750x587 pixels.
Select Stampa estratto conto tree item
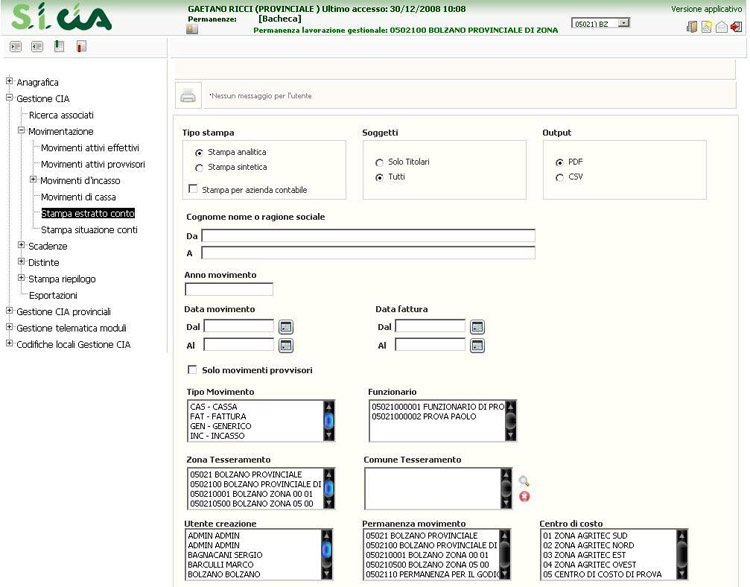(88, 213)
